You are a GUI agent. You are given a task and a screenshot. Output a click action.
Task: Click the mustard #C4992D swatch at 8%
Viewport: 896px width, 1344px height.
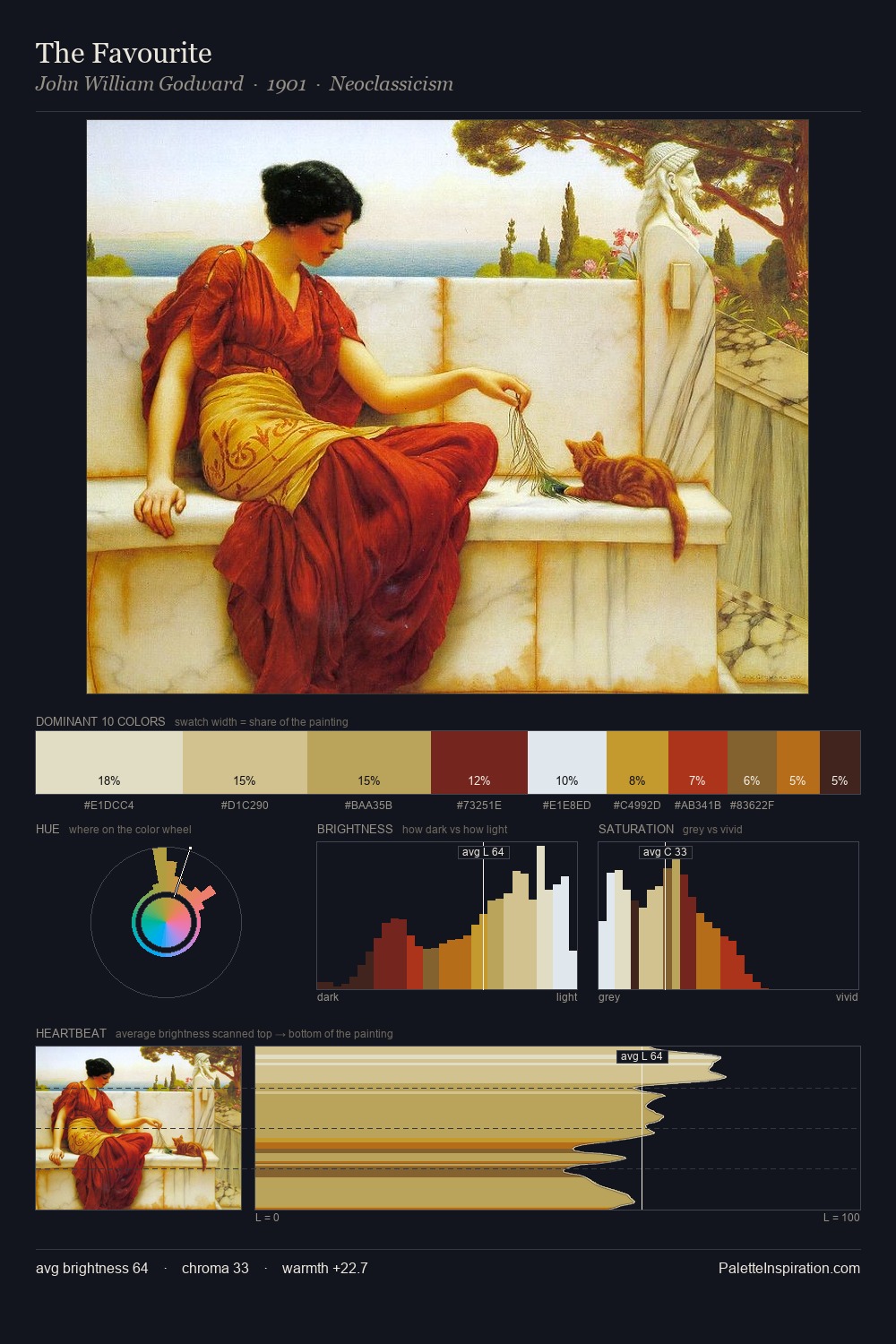pos(637,762)
